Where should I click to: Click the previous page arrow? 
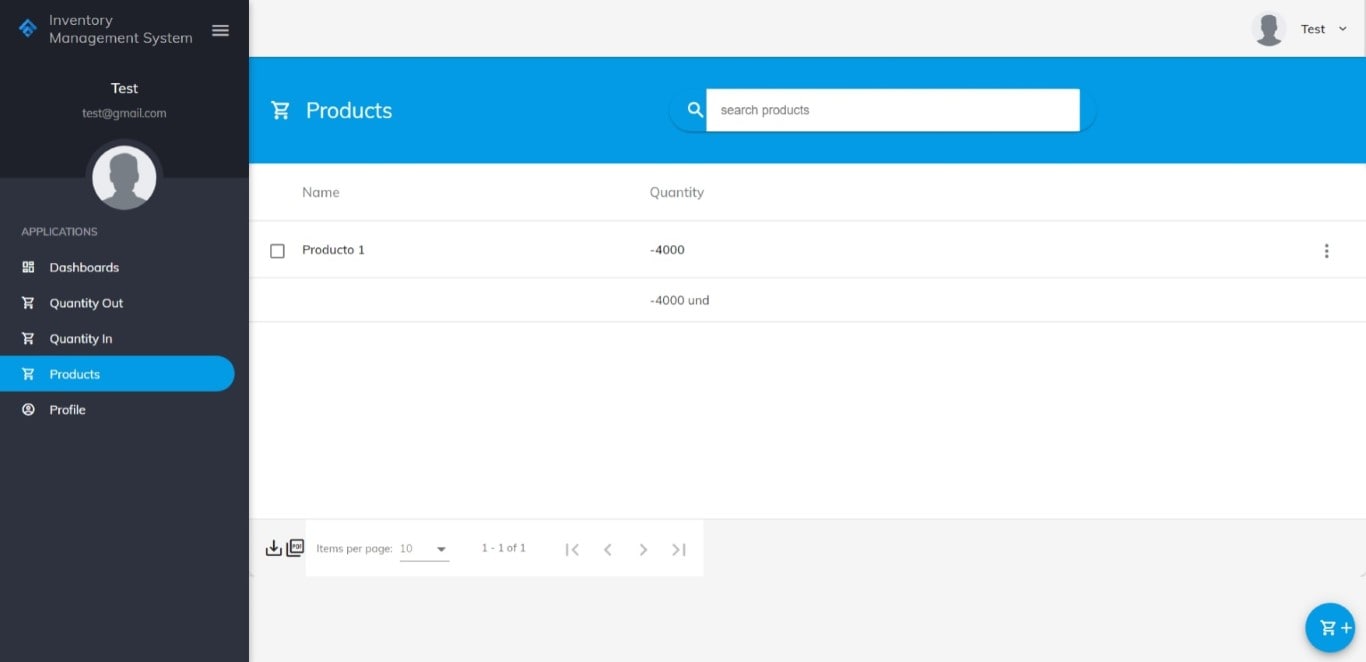(607, 549)
